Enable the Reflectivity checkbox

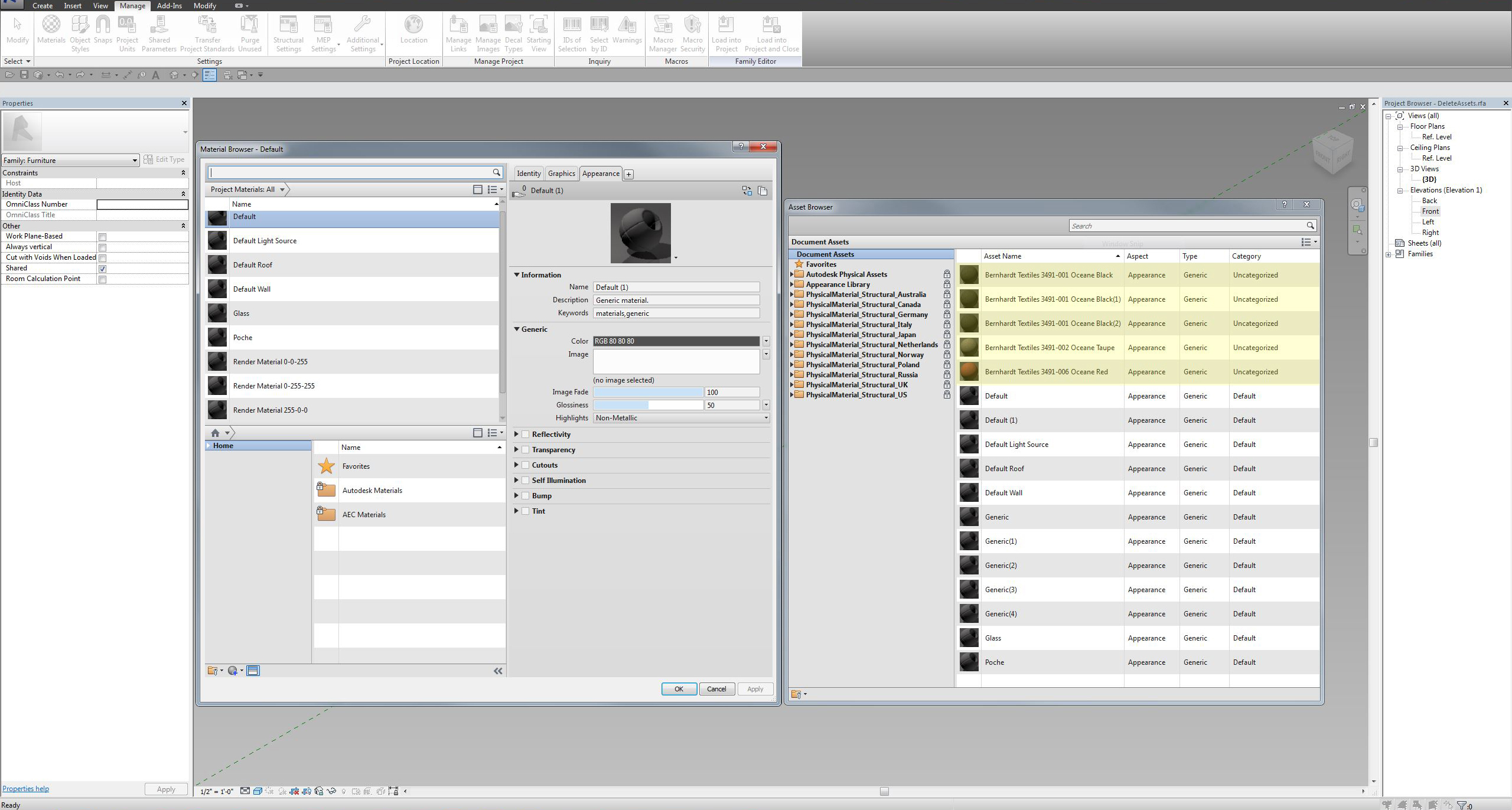pos(526,435)
